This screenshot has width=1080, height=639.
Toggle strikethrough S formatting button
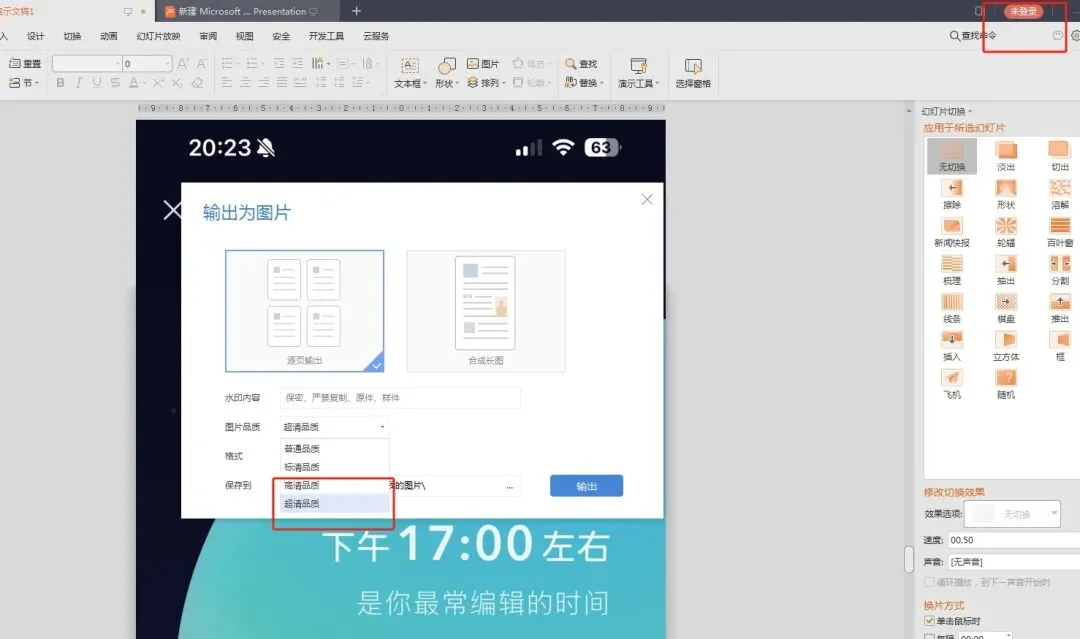click(x=115, y=83)
